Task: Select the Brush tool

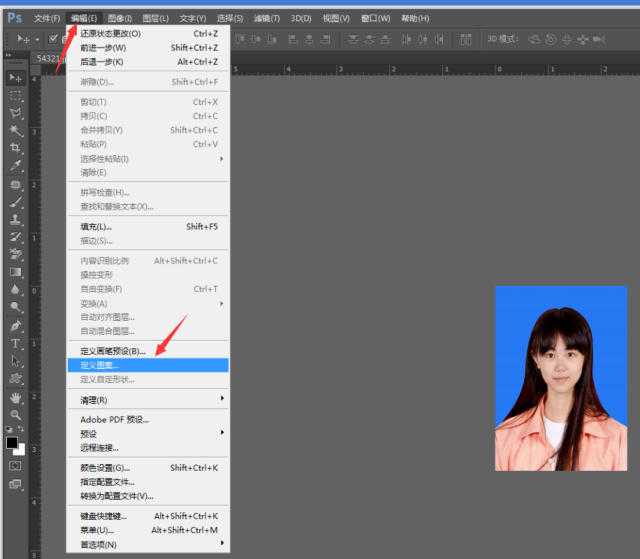Action: point(16,202)
